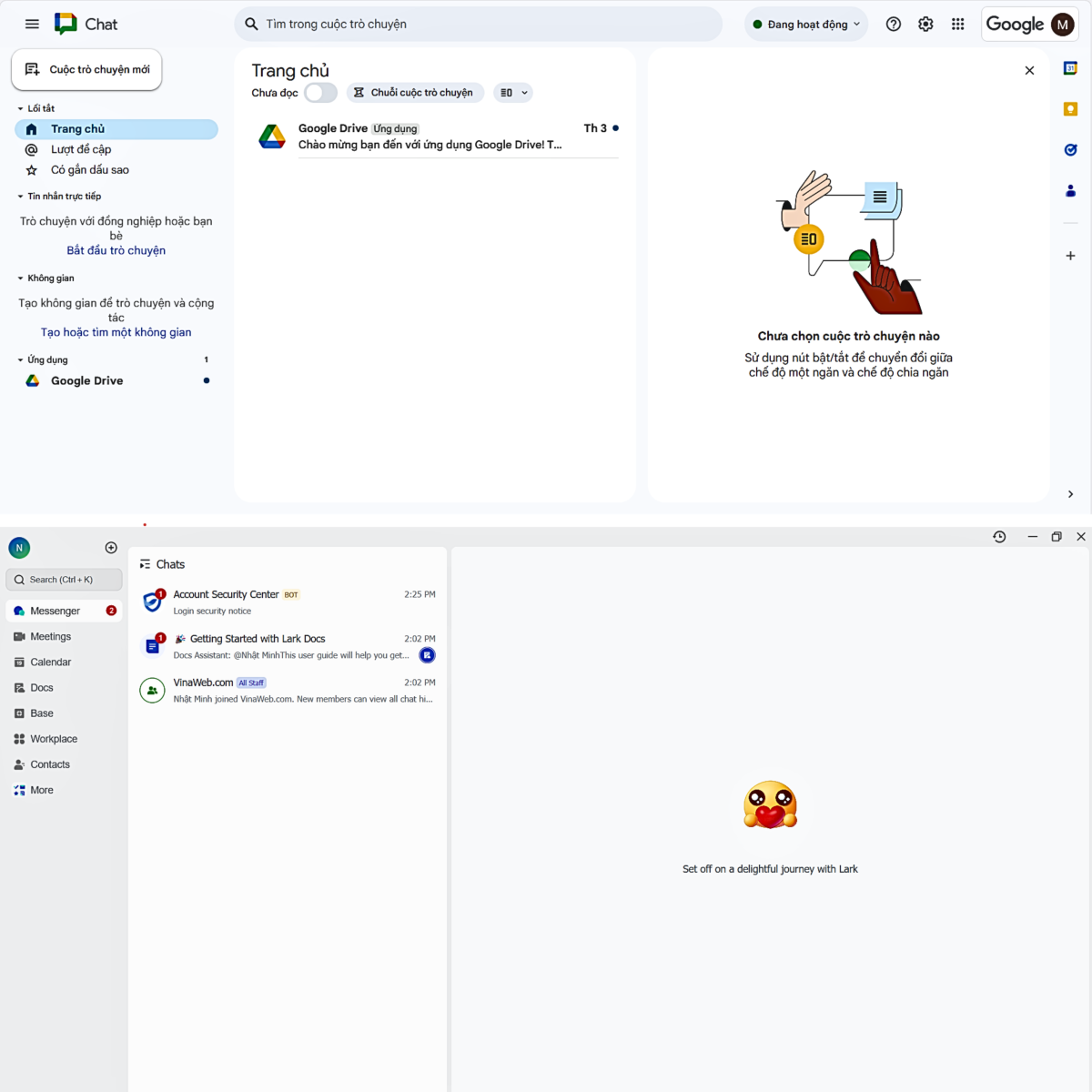
Task: Open the Đang hoạt động status dropdown
Action: click(x=805, y=24)
